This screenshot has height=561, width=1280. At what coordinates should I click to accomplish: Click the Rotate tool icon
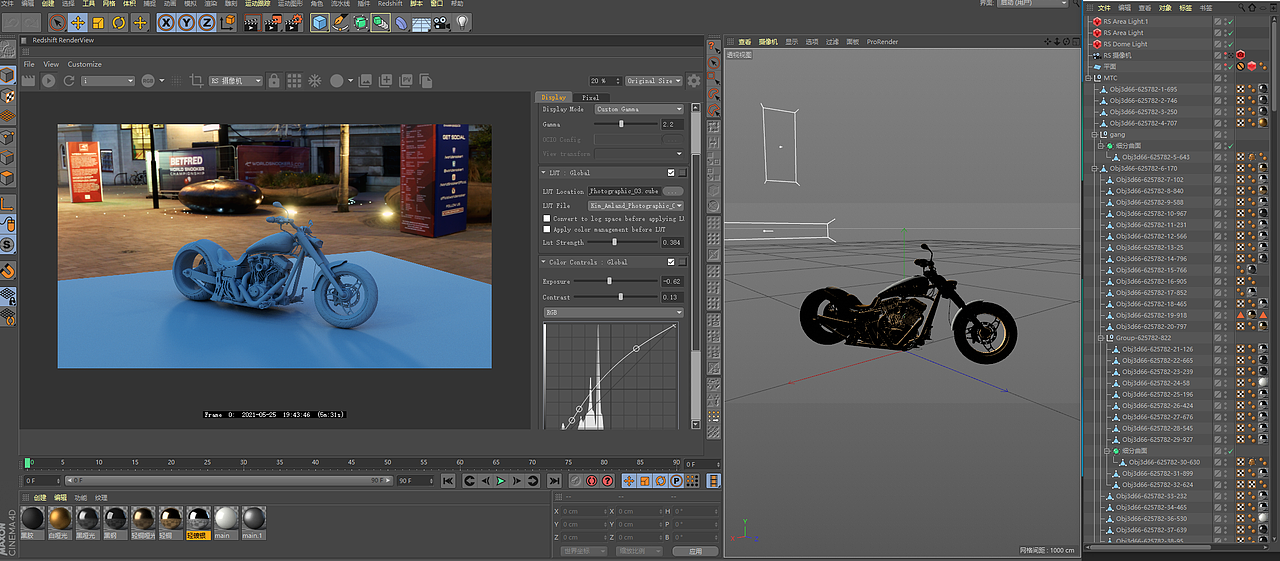click(x=119, y=22)
